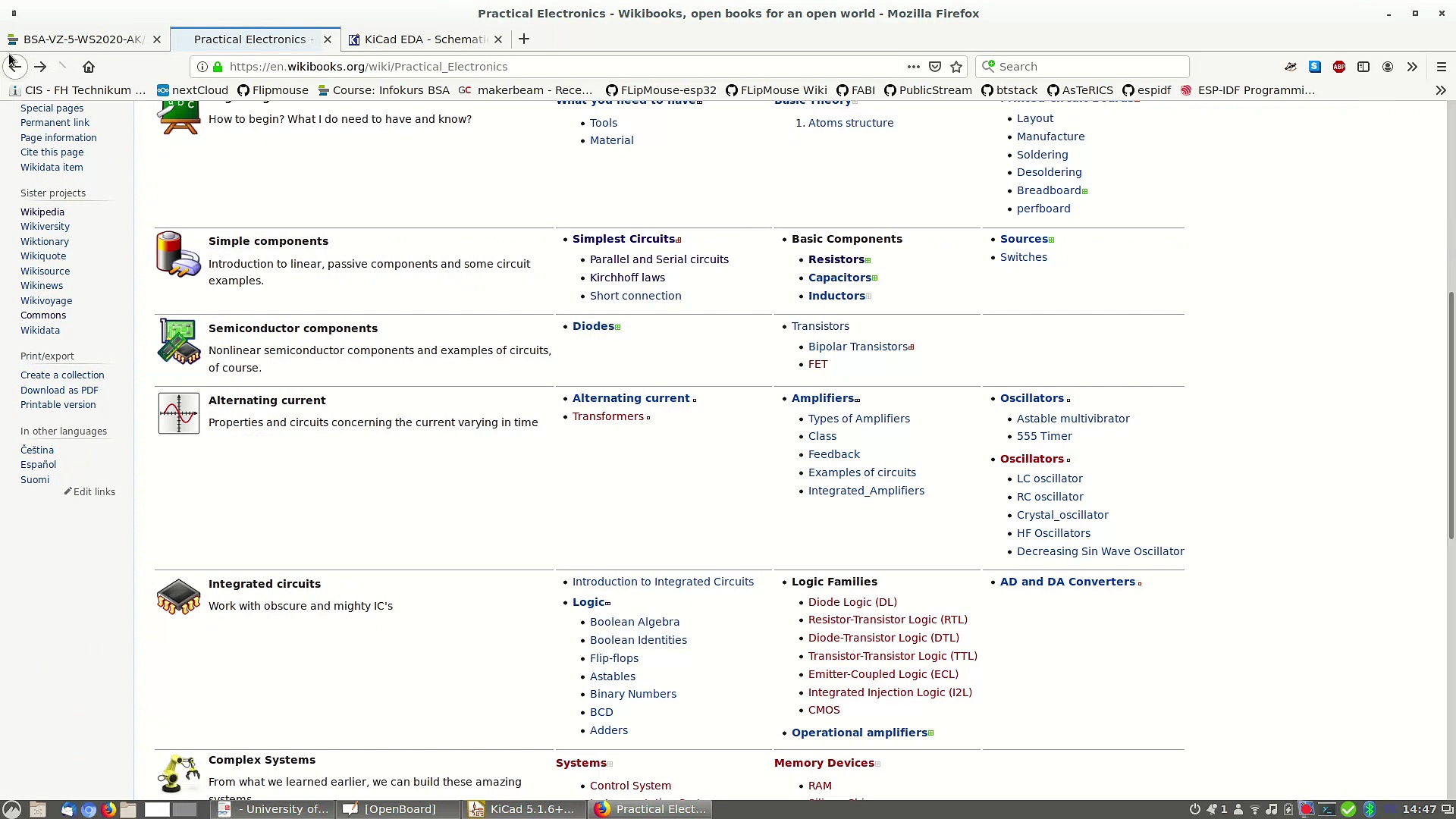Screen dimensions: 1456x819
Task: Show more bookmarks chevron on bookmarks bar
Action: [1440, 90]
